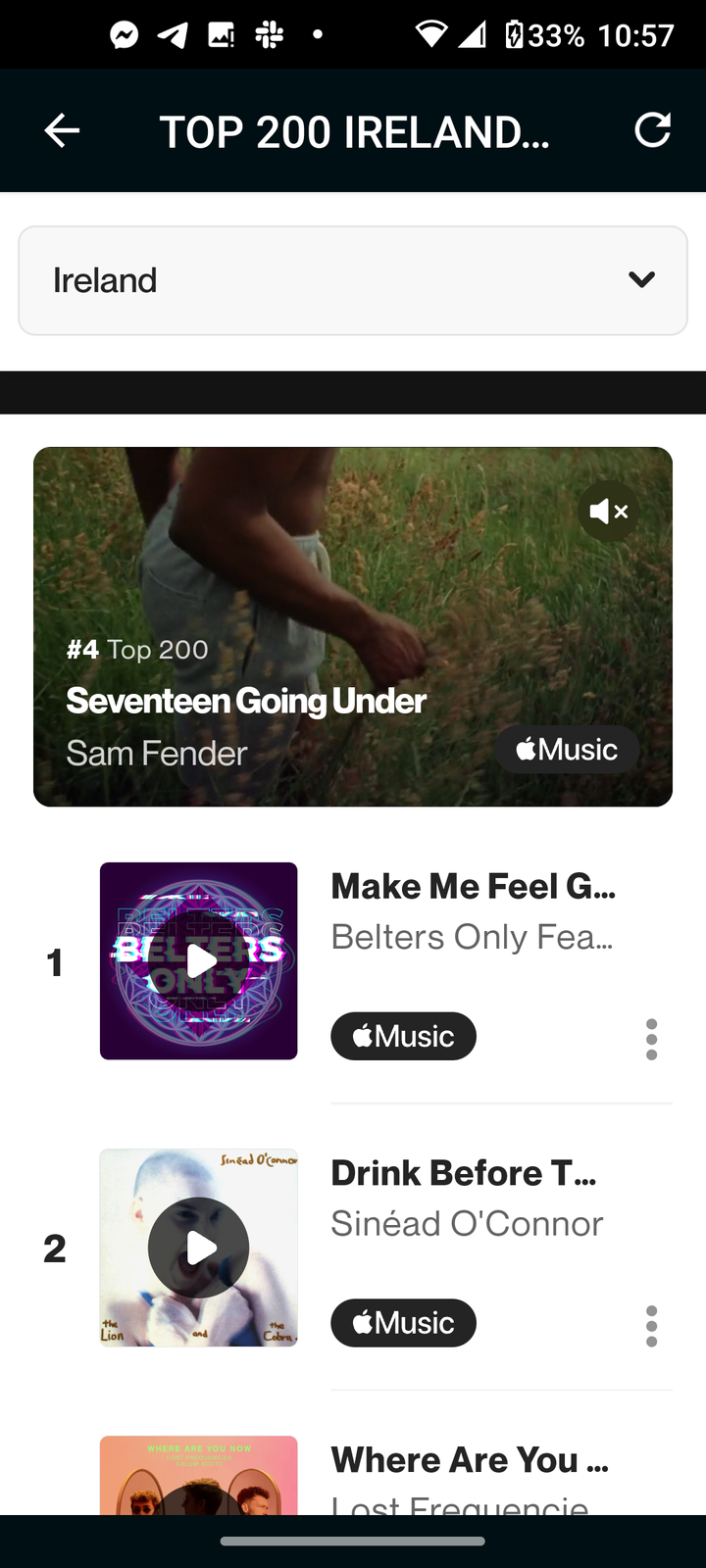Tap the Telegram notification icon in status bar

pyautogui.click(x=173, y=35)
